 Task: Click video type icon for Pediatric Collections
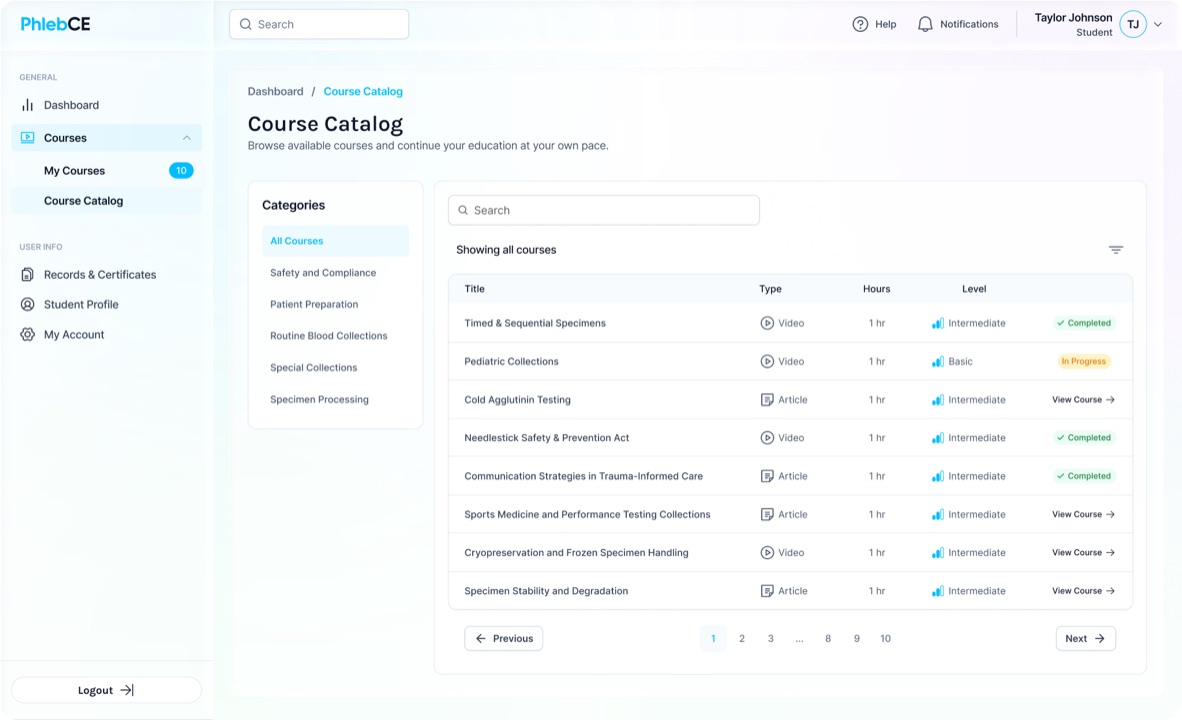click(767, 361)
